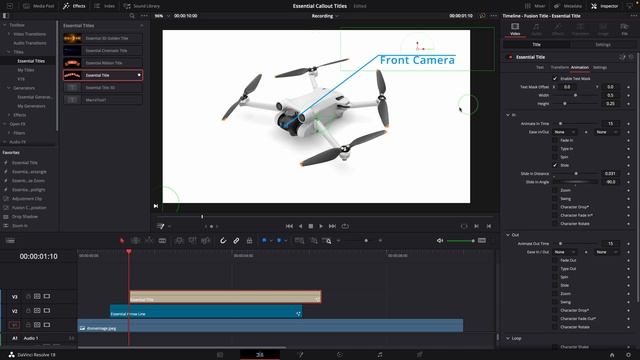Play in reverse button
This screenshot has width=640, height=360.
[300, 226]
